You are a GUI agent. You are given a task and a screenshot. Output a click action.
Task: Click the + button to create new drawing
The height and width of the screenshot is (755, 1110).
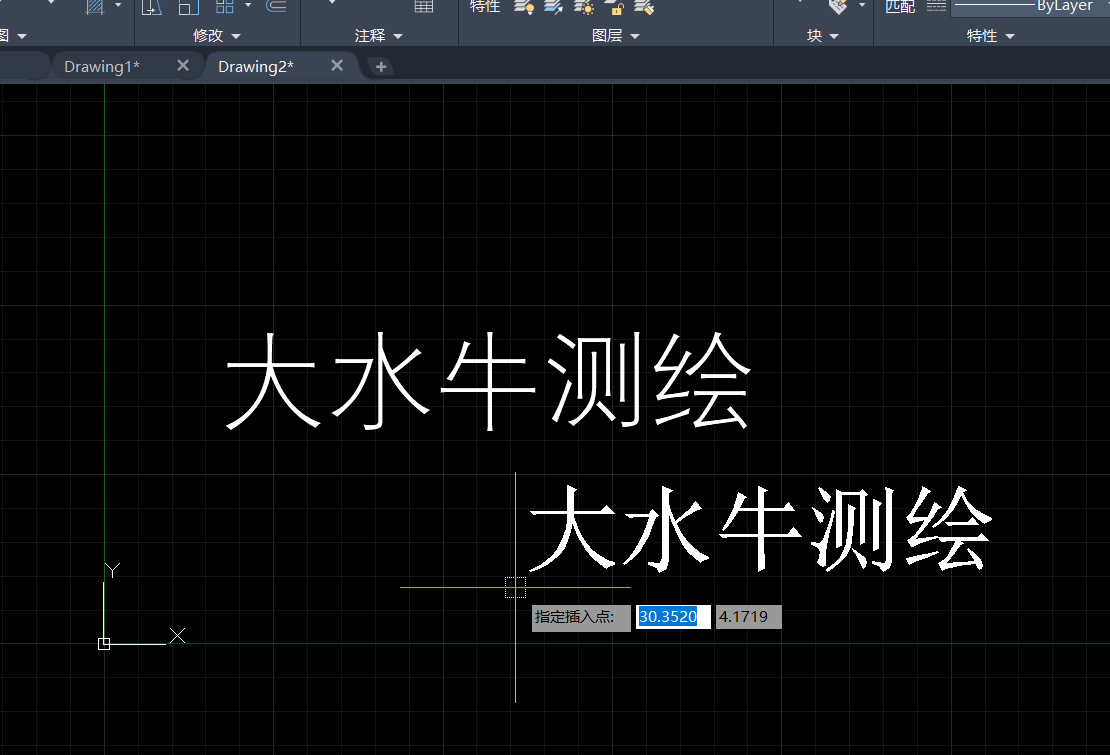[380, 66]
